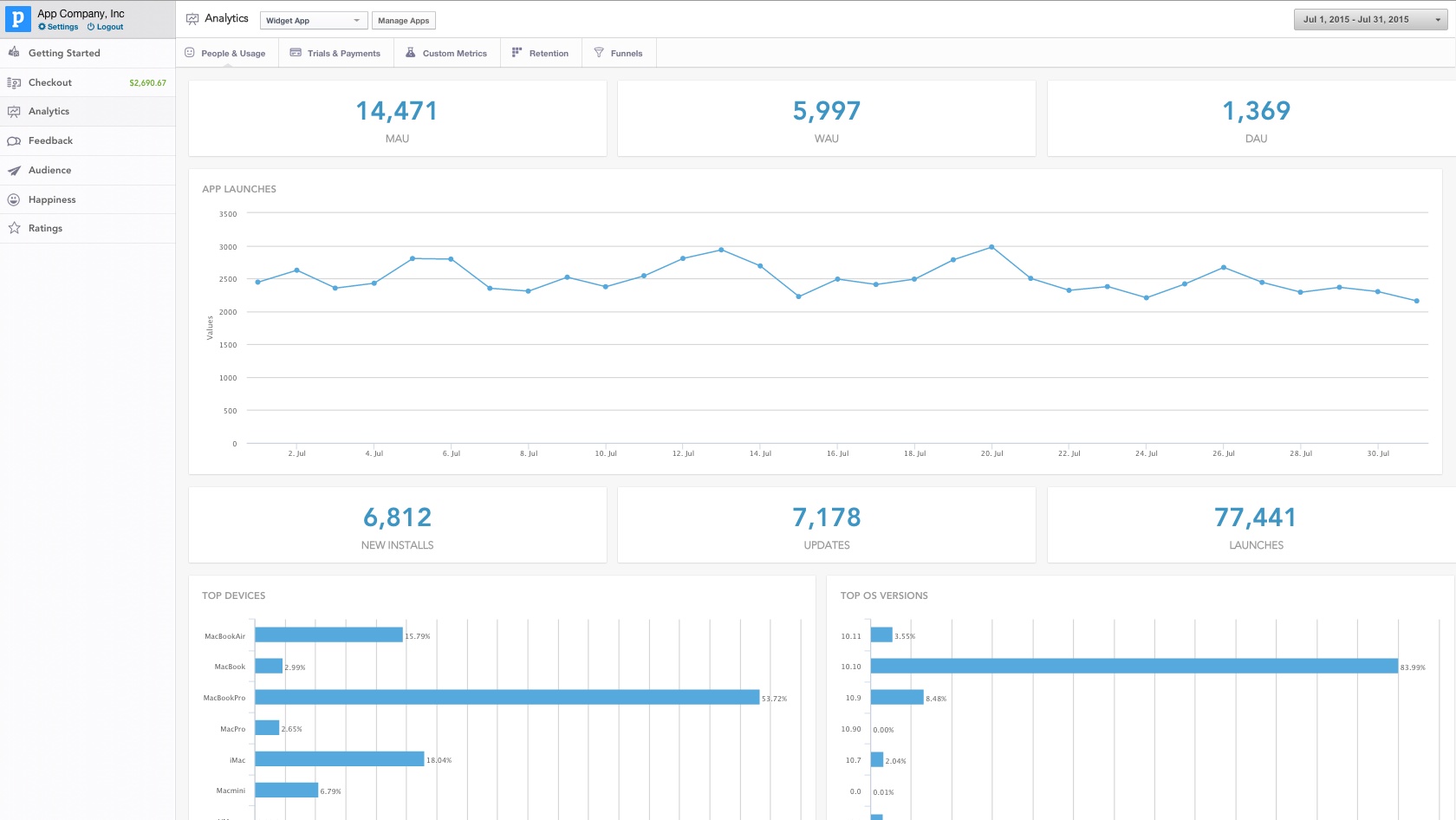
Task: Click the Manage Apps button
Action: (x=404, y=20)
